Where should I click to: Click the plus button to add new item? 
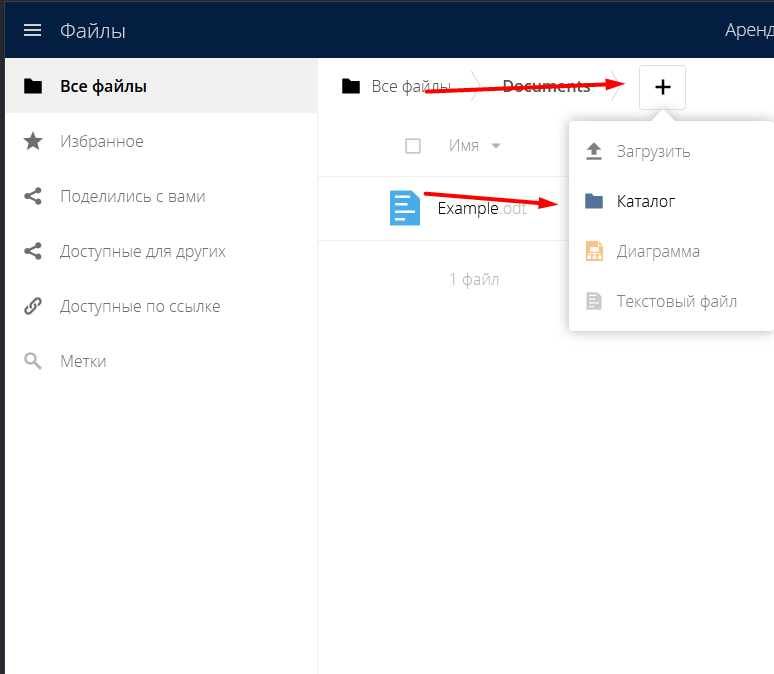pyautogui.click(x=662, y=87)
